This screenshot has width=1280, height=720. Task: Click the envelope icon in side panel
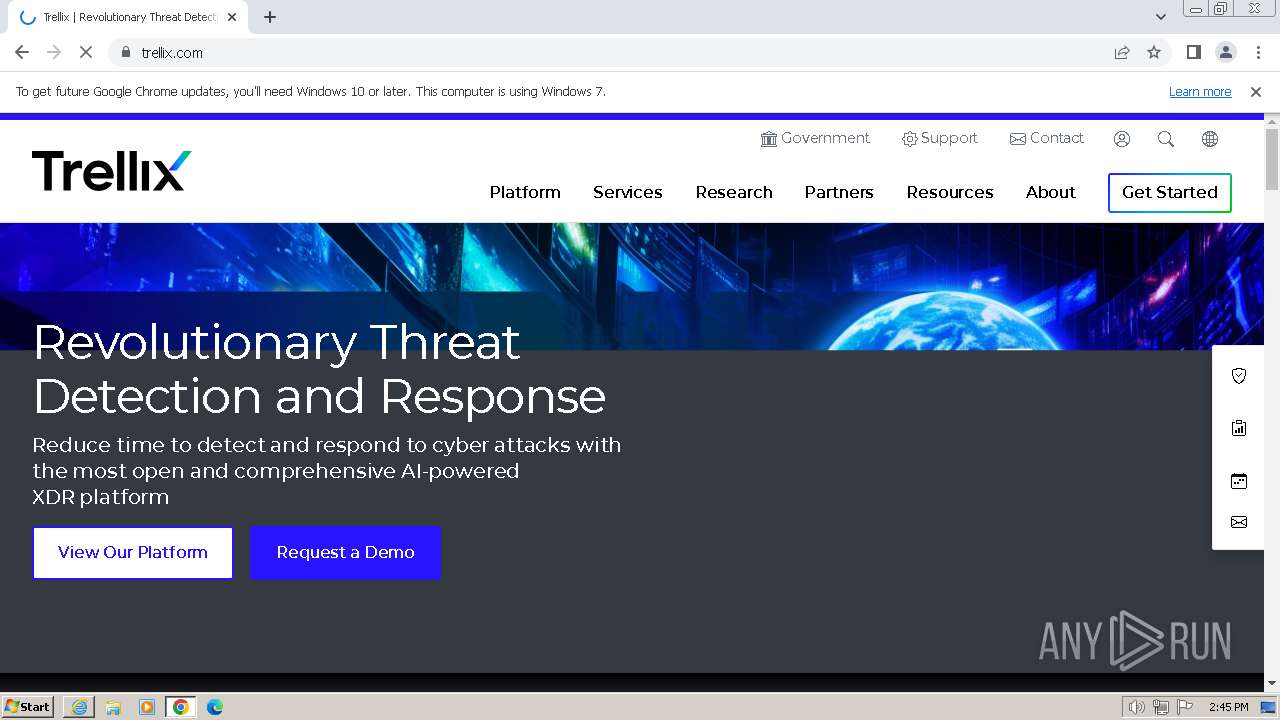pyautogui.click(x=1239, y=522)
